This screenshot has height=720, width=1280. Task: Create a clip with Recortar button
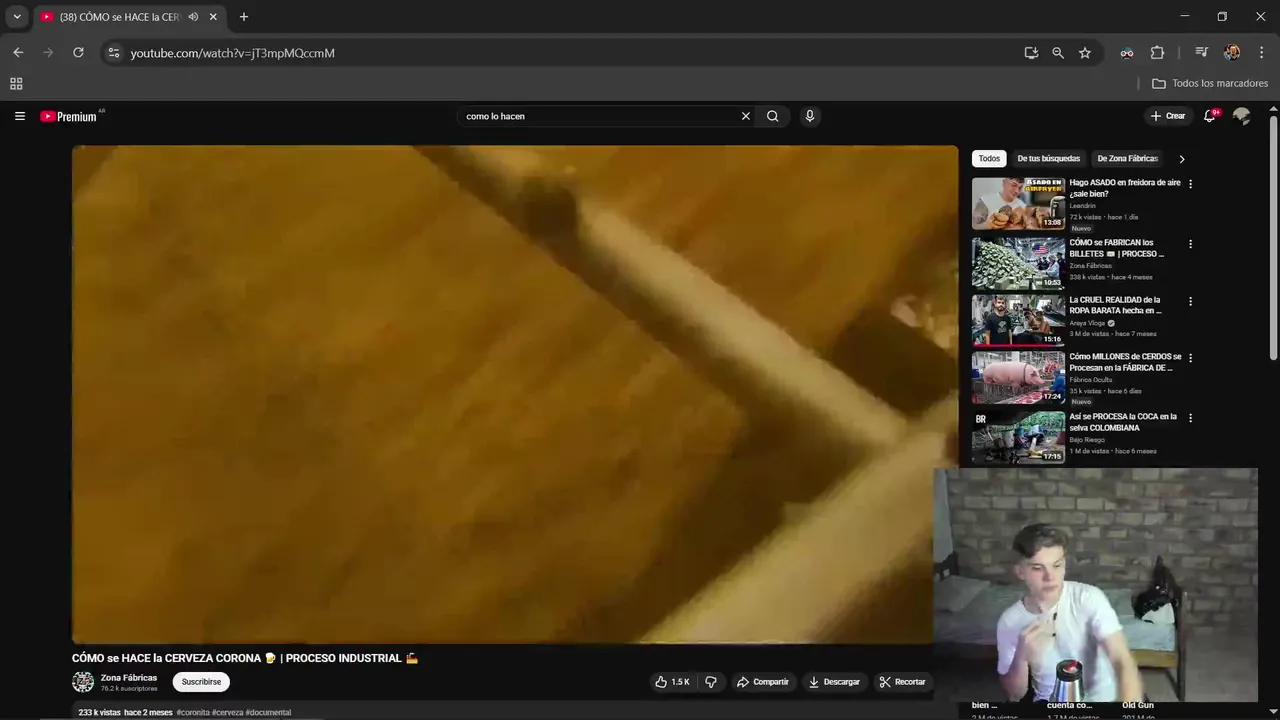902,682
